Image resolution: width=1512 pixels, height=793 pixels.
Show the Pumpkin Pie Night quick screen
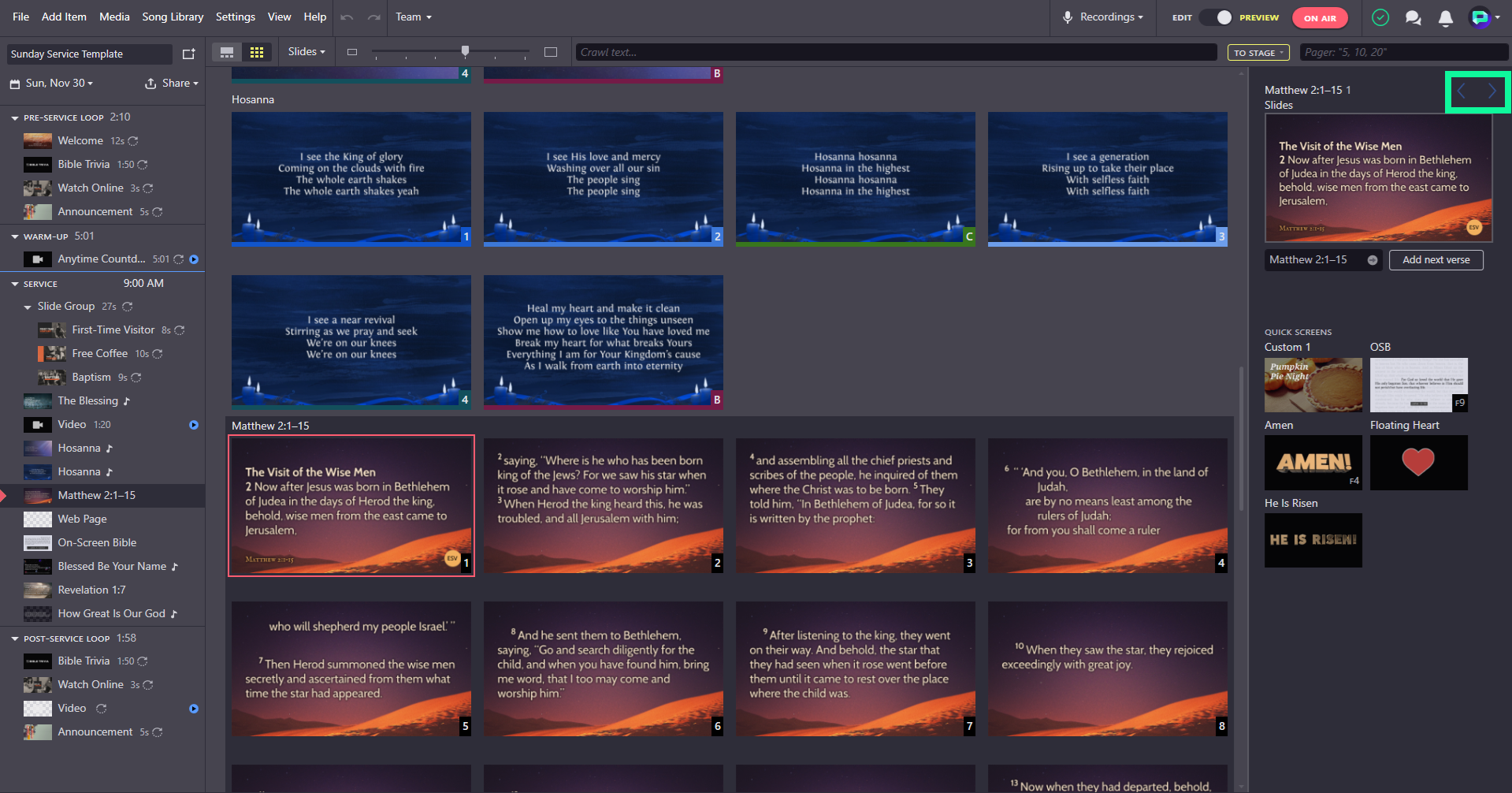tap(1313, 385)
